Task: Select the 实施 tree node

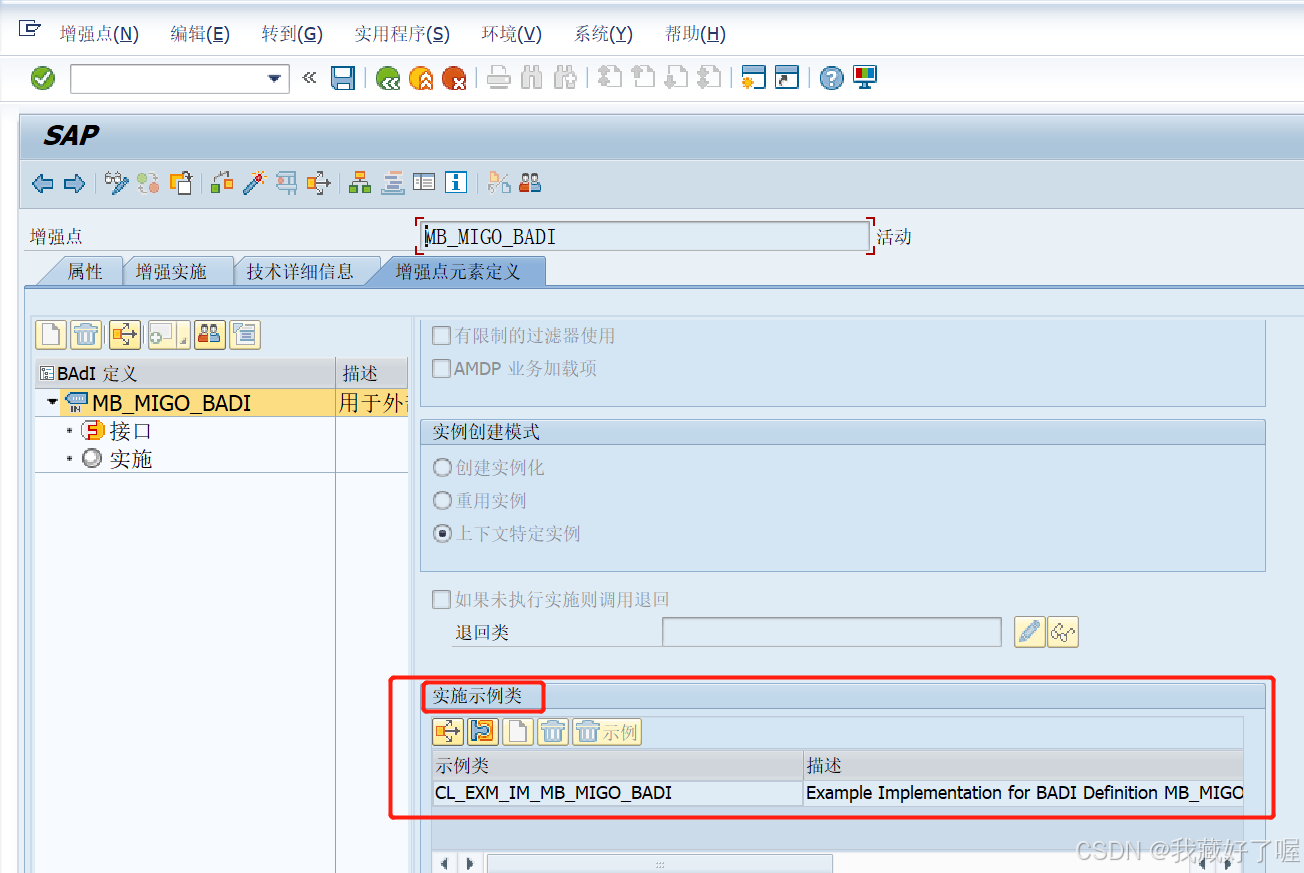Action: pyautogui.click(x=131, y=459)
